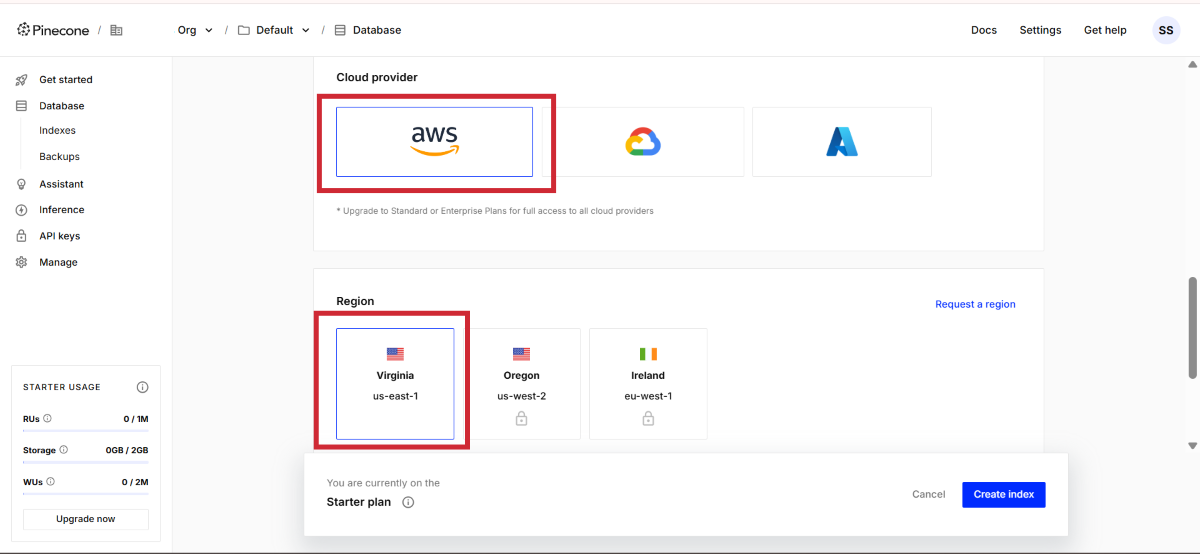
Task: Click the organization building icon beside Pinecone
Action: [x=116, y=30]
